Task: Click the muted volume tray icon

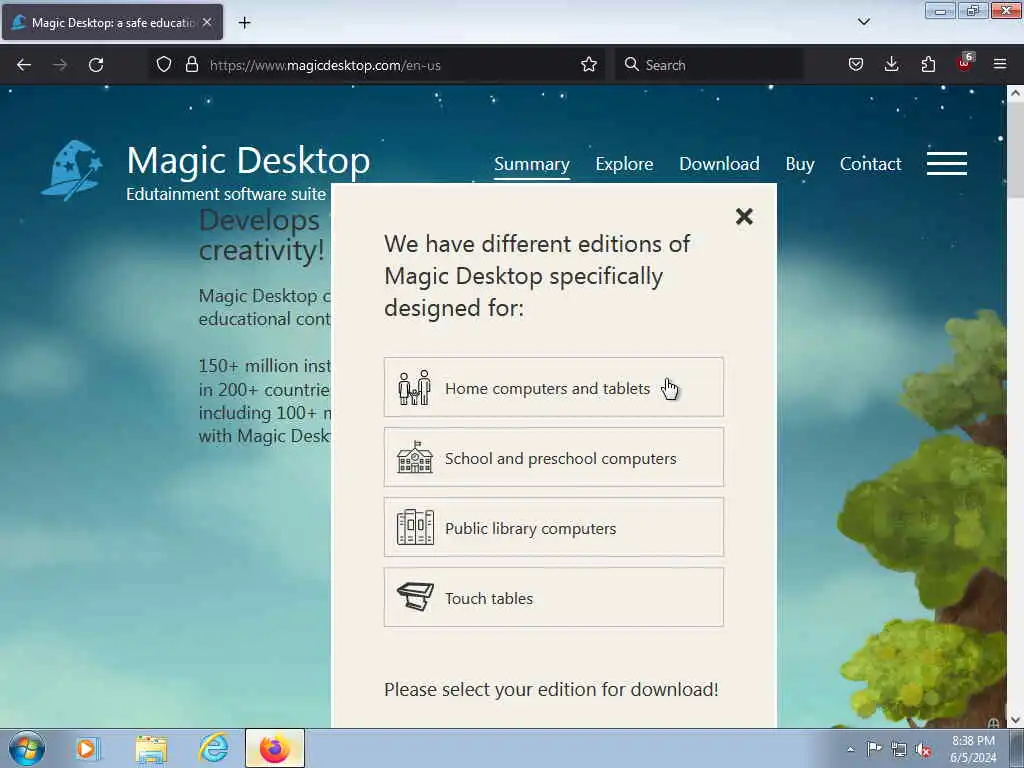Action: (x=923, y=750)
